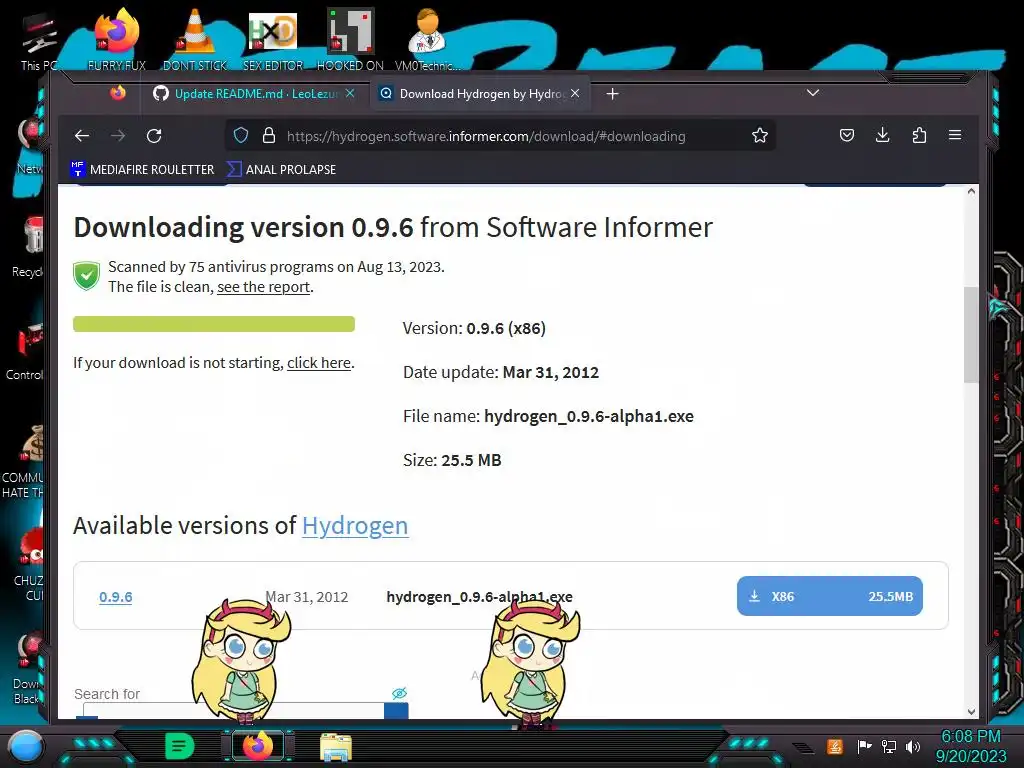
Task: Go back using the browser back arrow
Action: point(82,136)
